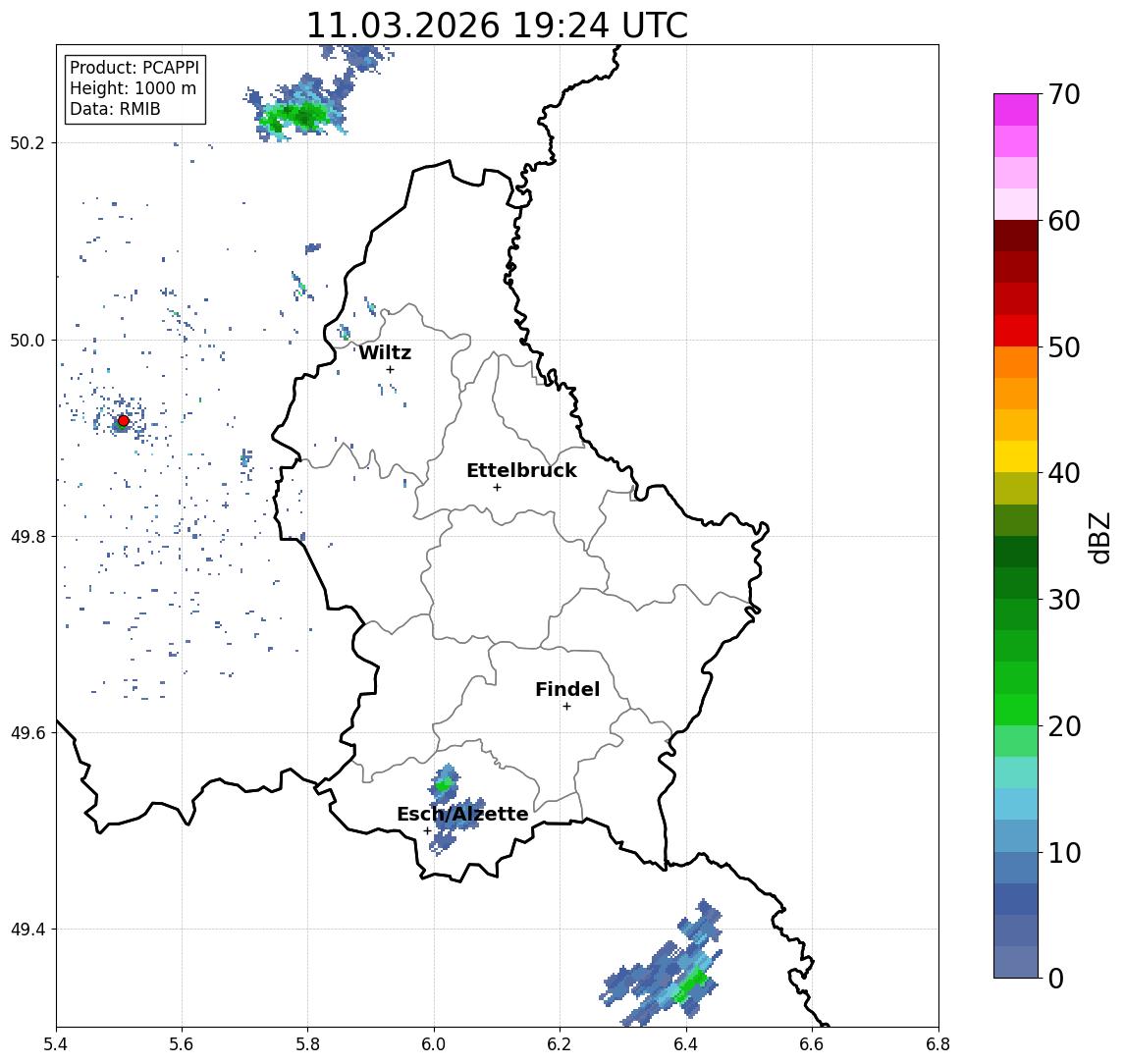Click the 0 tick on the colorbar
Viewport: 1124px width, 1064px height.
tap(1056, 978)
